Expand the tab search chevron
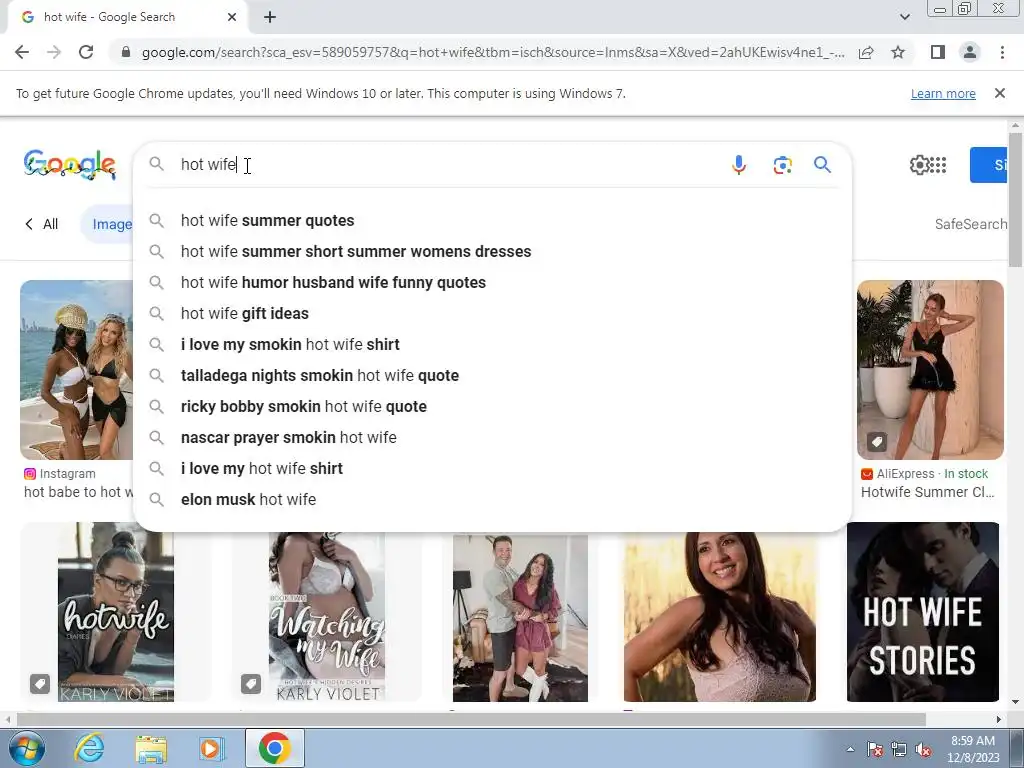The height and width of the screenshot is (768, 1024). tap(904, 17)
